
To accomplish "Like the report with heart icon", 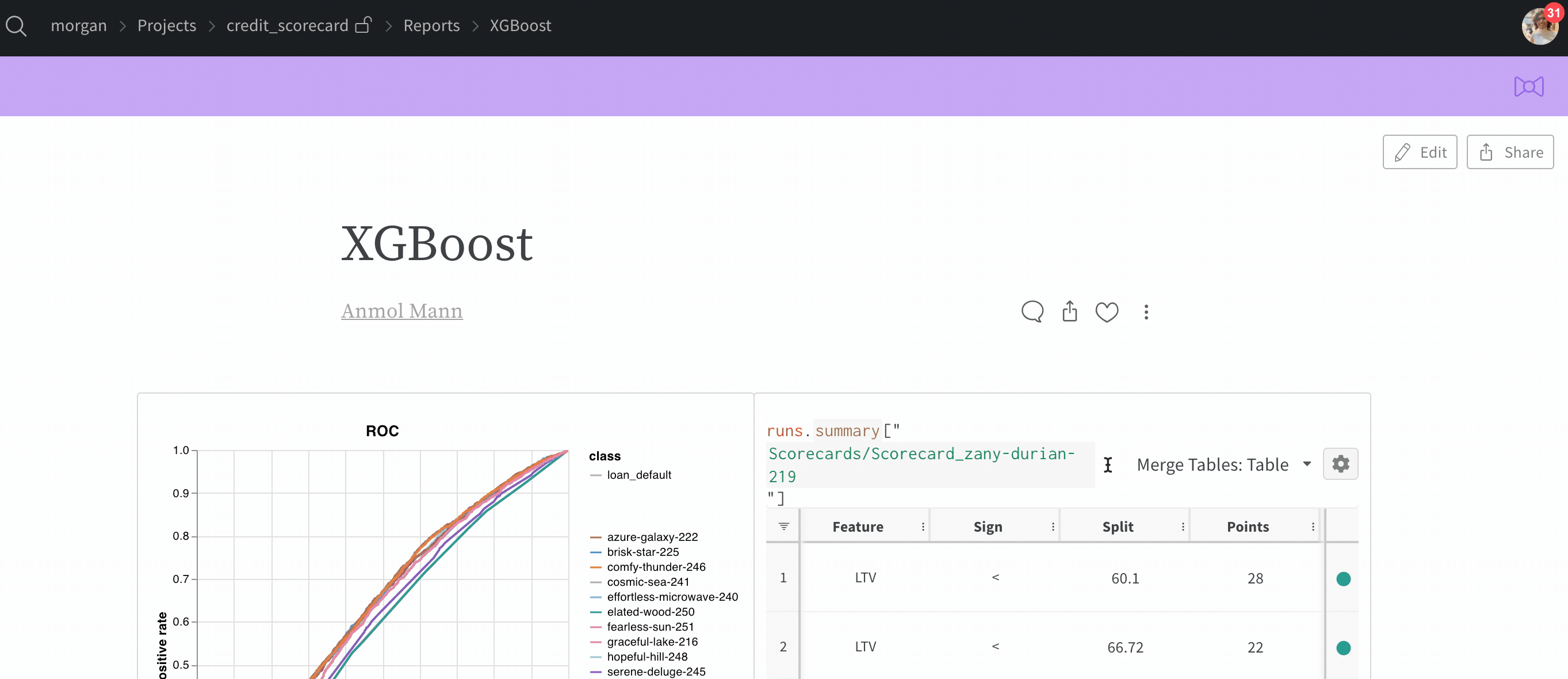I will pyautogui.click(x=1107, y=312).
